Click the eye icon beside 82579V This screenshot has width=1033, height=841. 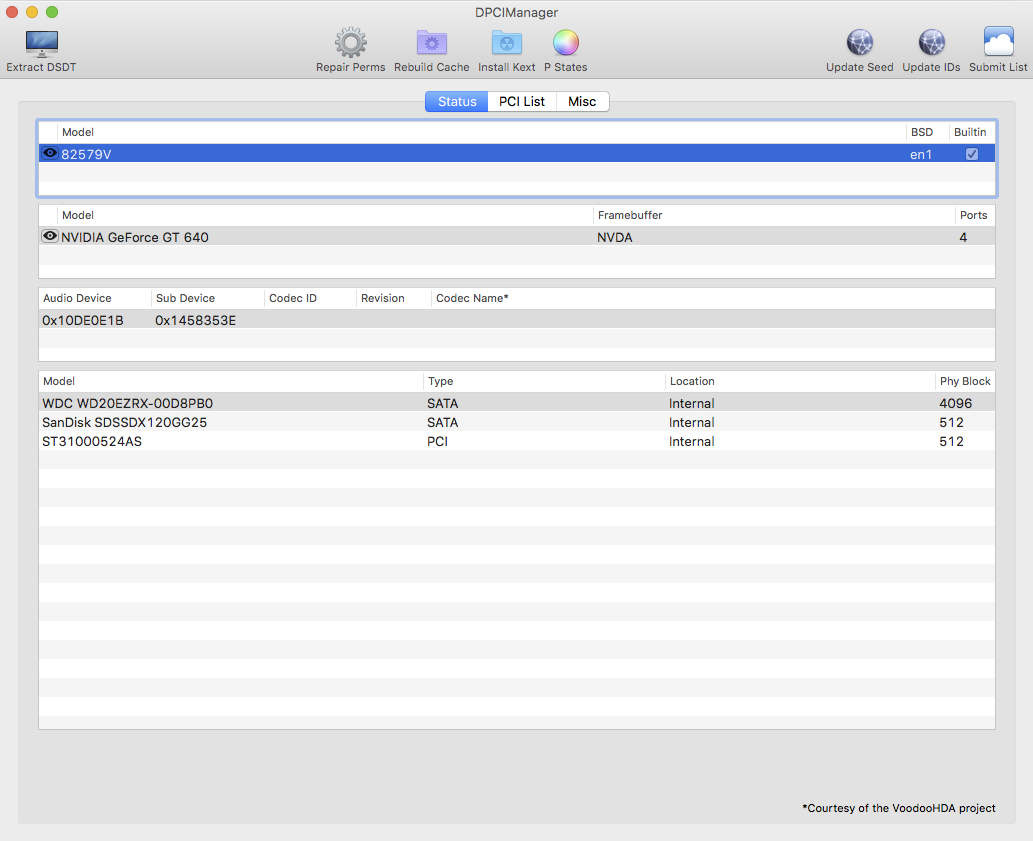tap(50, 154)
